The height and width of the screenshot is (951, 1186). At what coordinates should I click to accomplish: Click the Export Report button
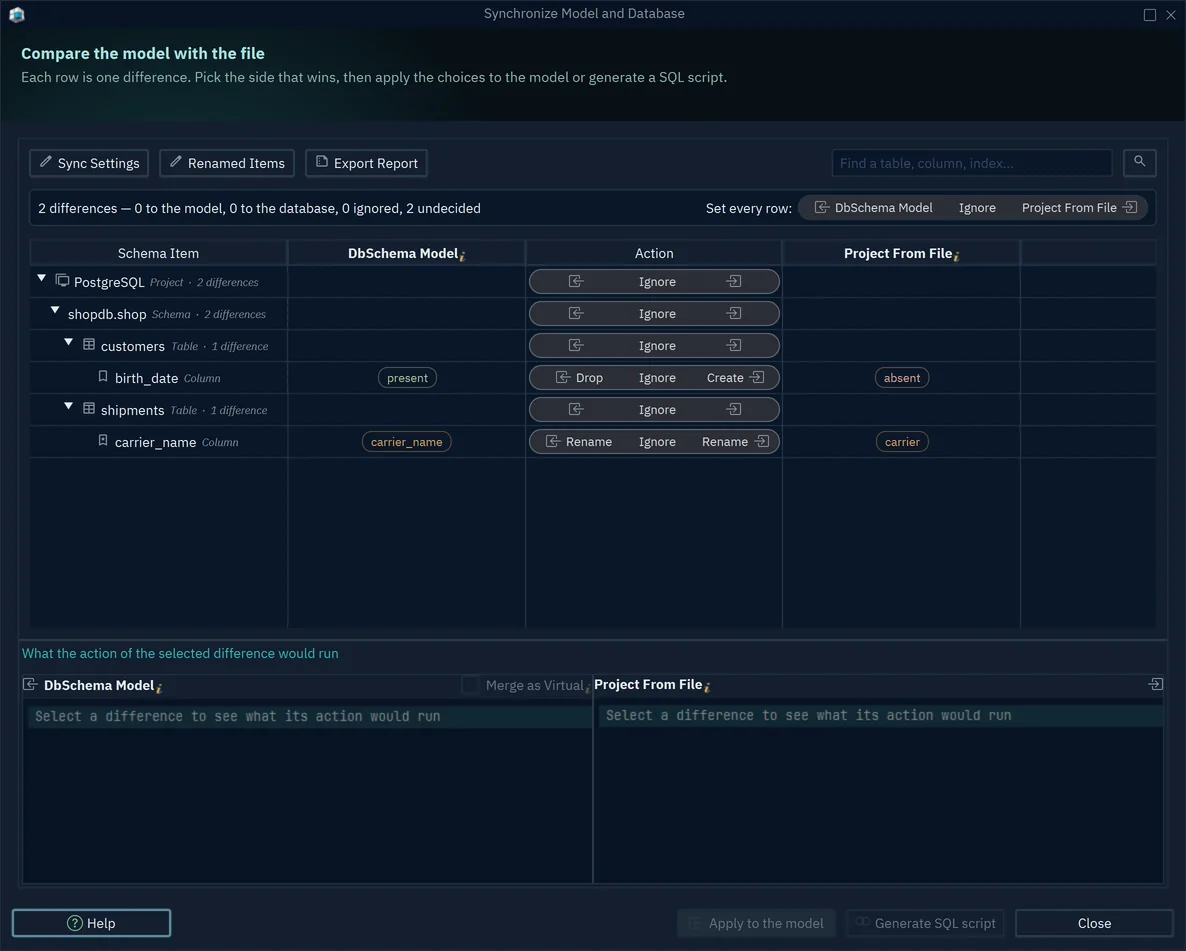(x=366, y=163)
